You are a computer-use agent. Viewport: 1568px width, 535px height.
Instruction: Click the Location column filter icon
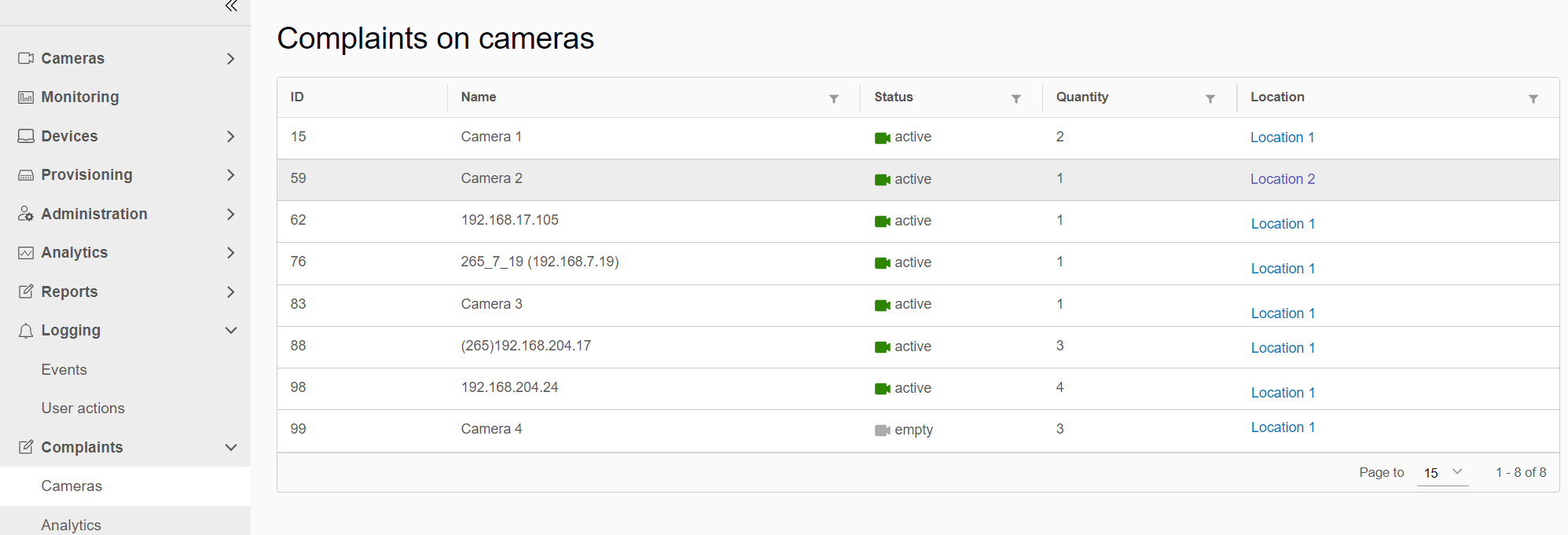(1533, 99)
